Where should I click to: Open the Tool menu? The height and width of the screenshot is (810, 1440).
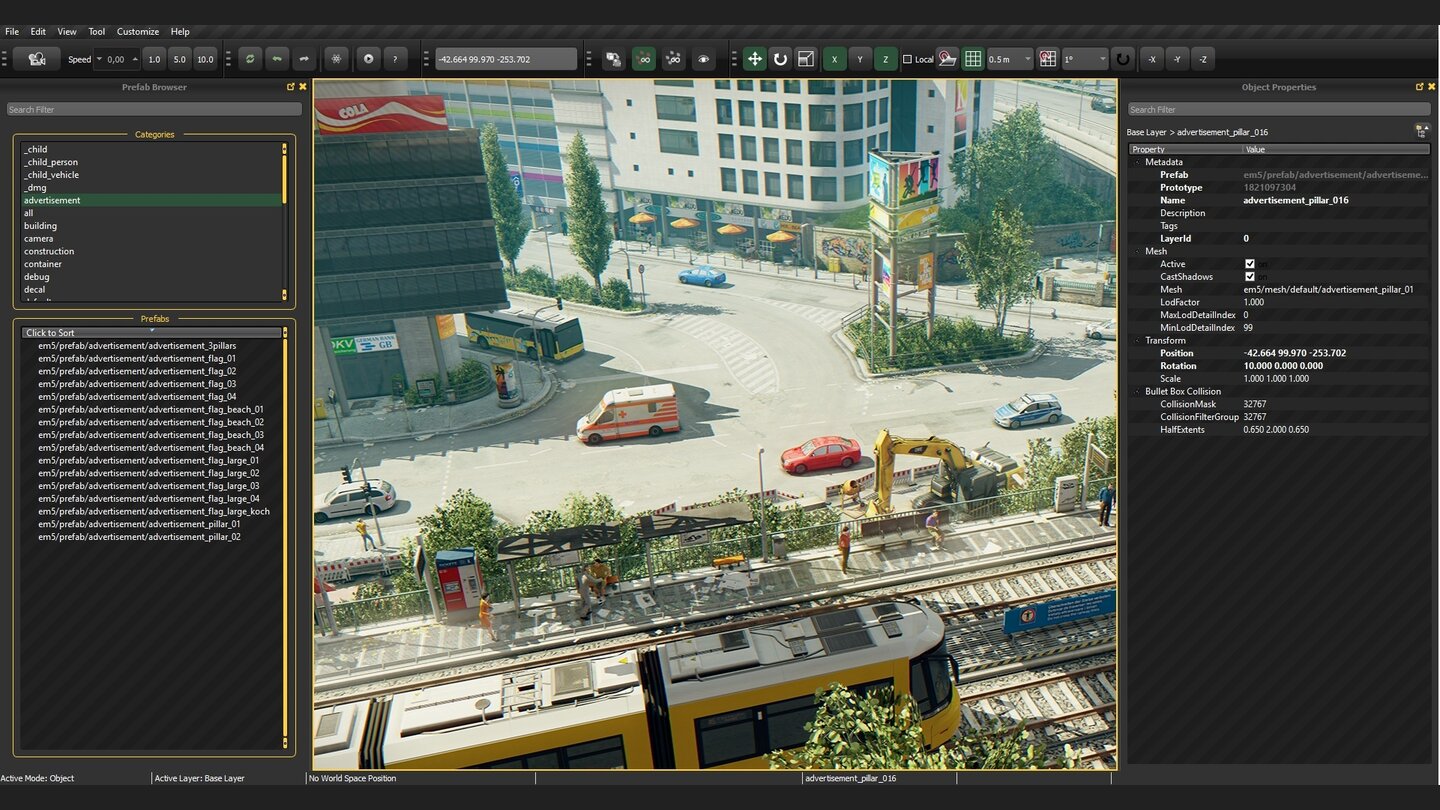tap(97, 32)
